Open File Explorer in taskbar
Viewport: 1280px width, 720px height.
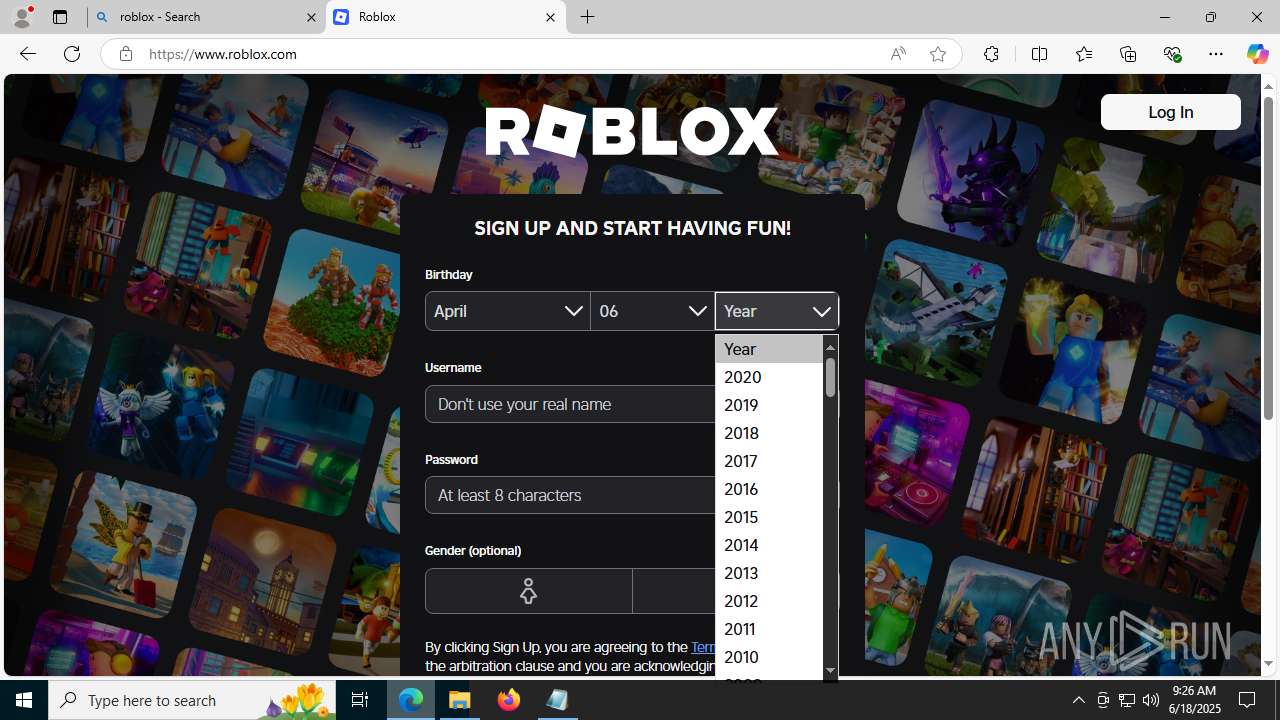tap(460, 700)
